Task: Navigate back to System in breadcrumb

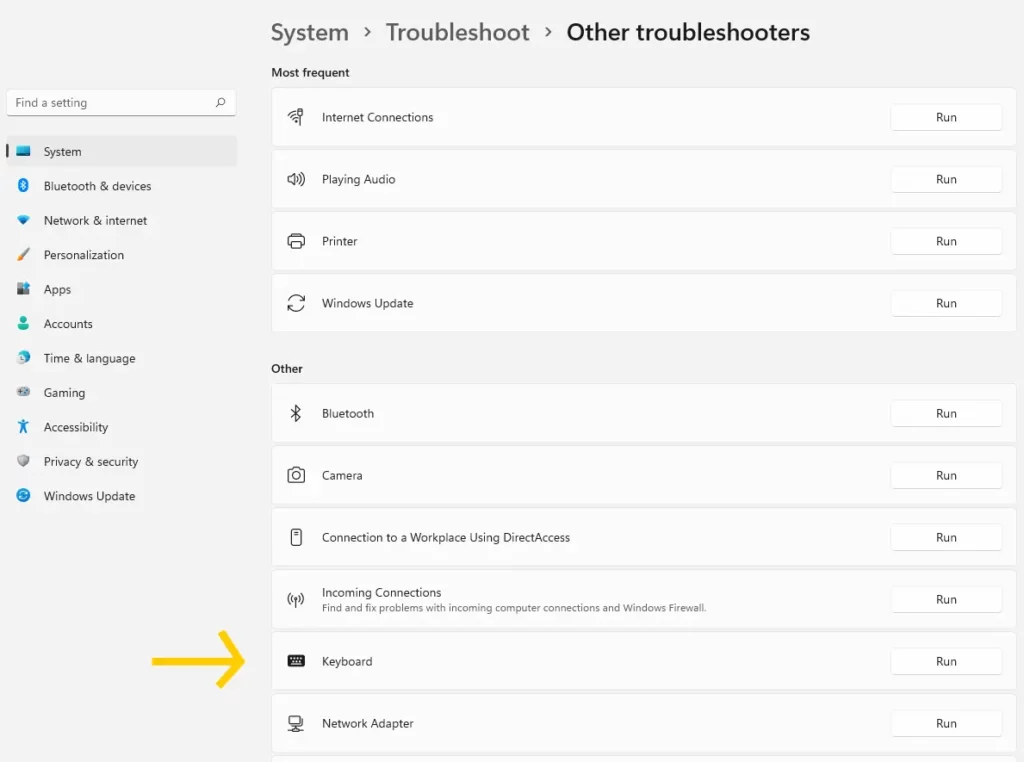Action: tap(310, 33)
